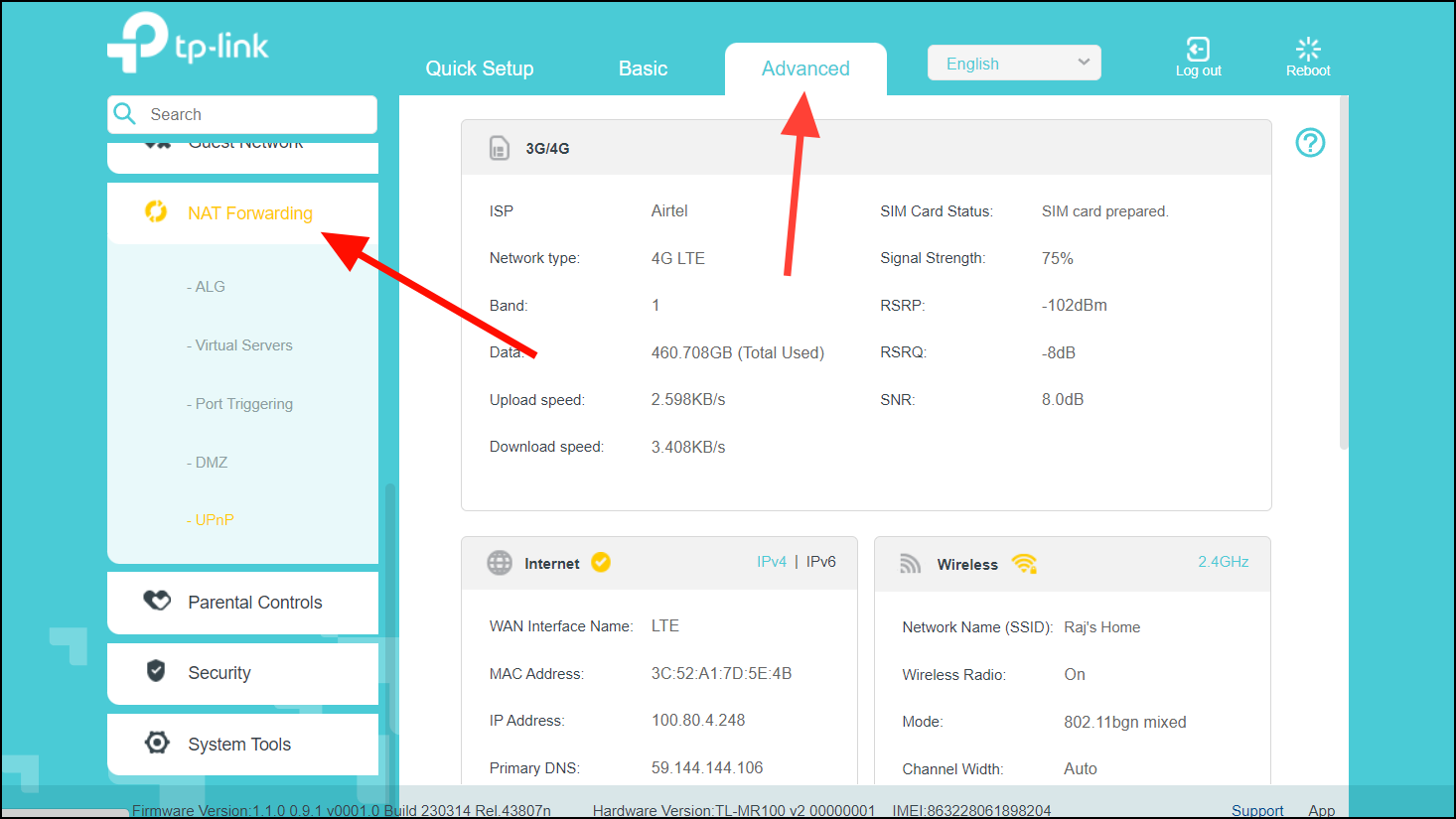Switch Internet panel to IPv6
The image size is (1456, 819).
coord(821,562)
